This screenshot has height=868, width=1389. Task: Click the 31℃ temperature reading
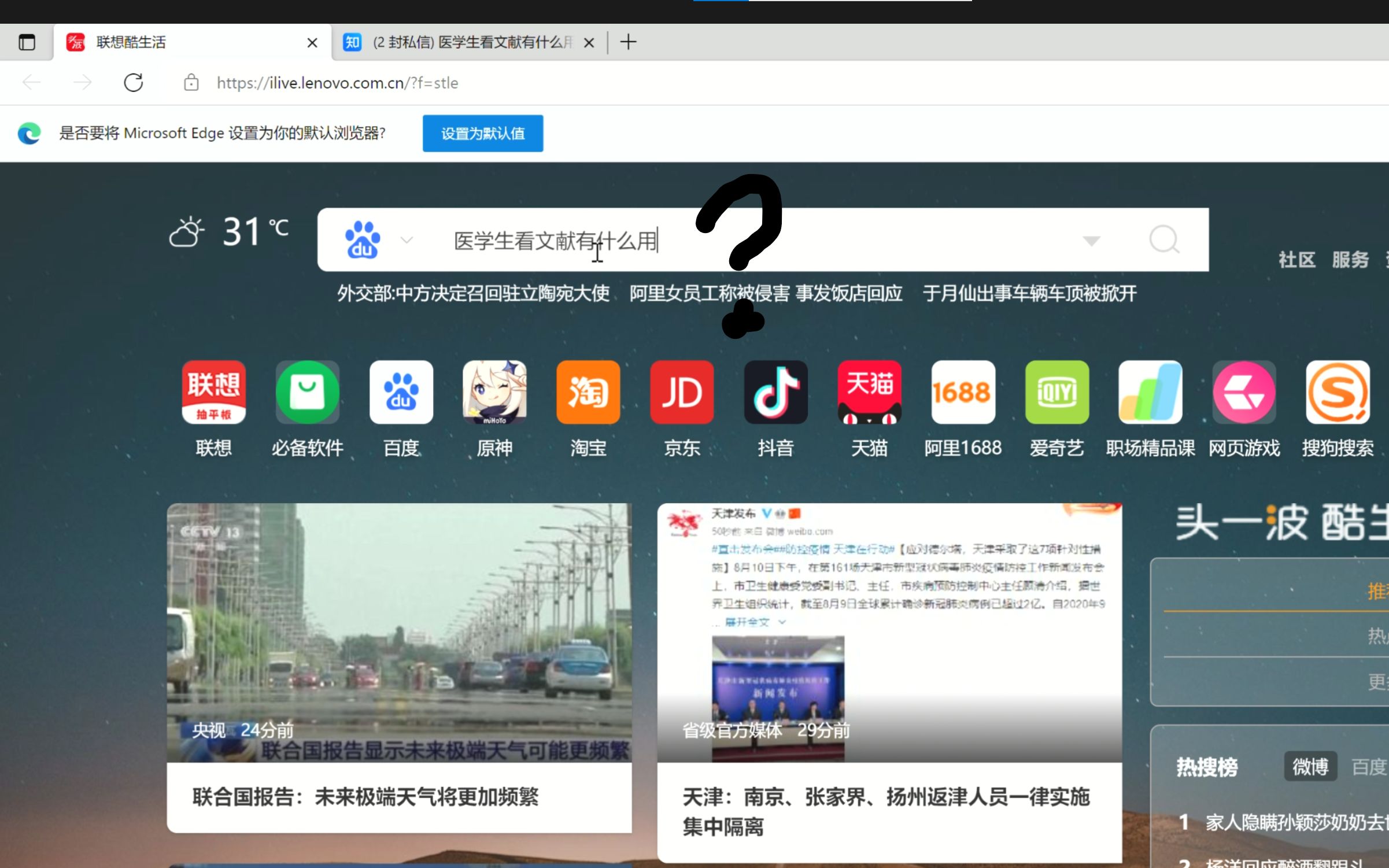256,231
